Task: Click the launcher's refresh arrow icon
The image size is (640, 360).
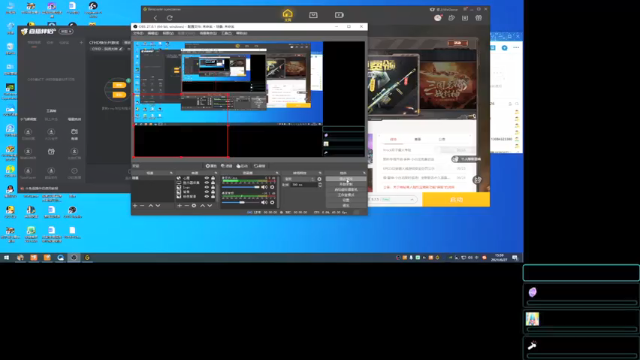Action: click(x=169, y=18)
